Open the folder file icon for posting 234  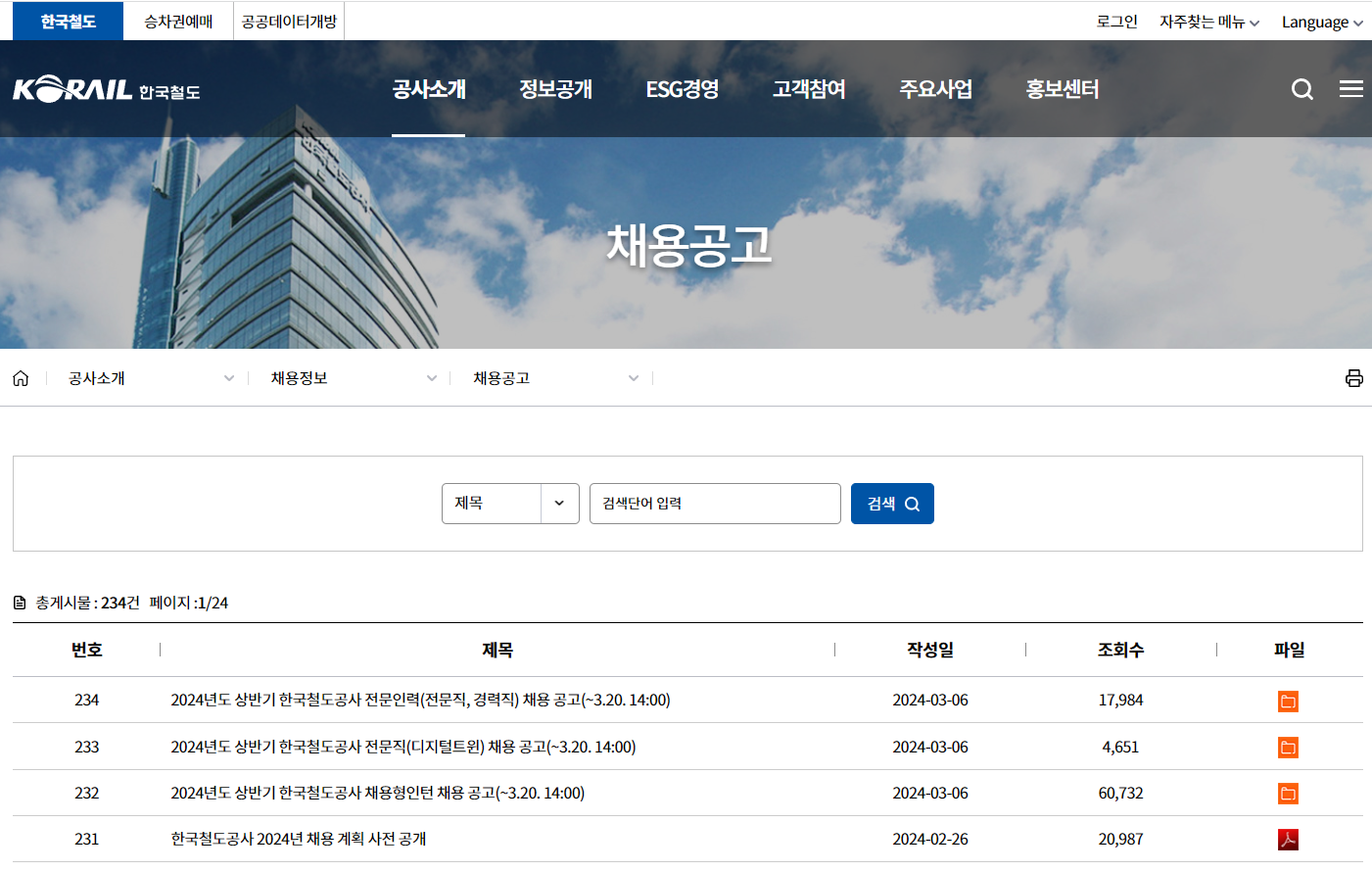1288,701
